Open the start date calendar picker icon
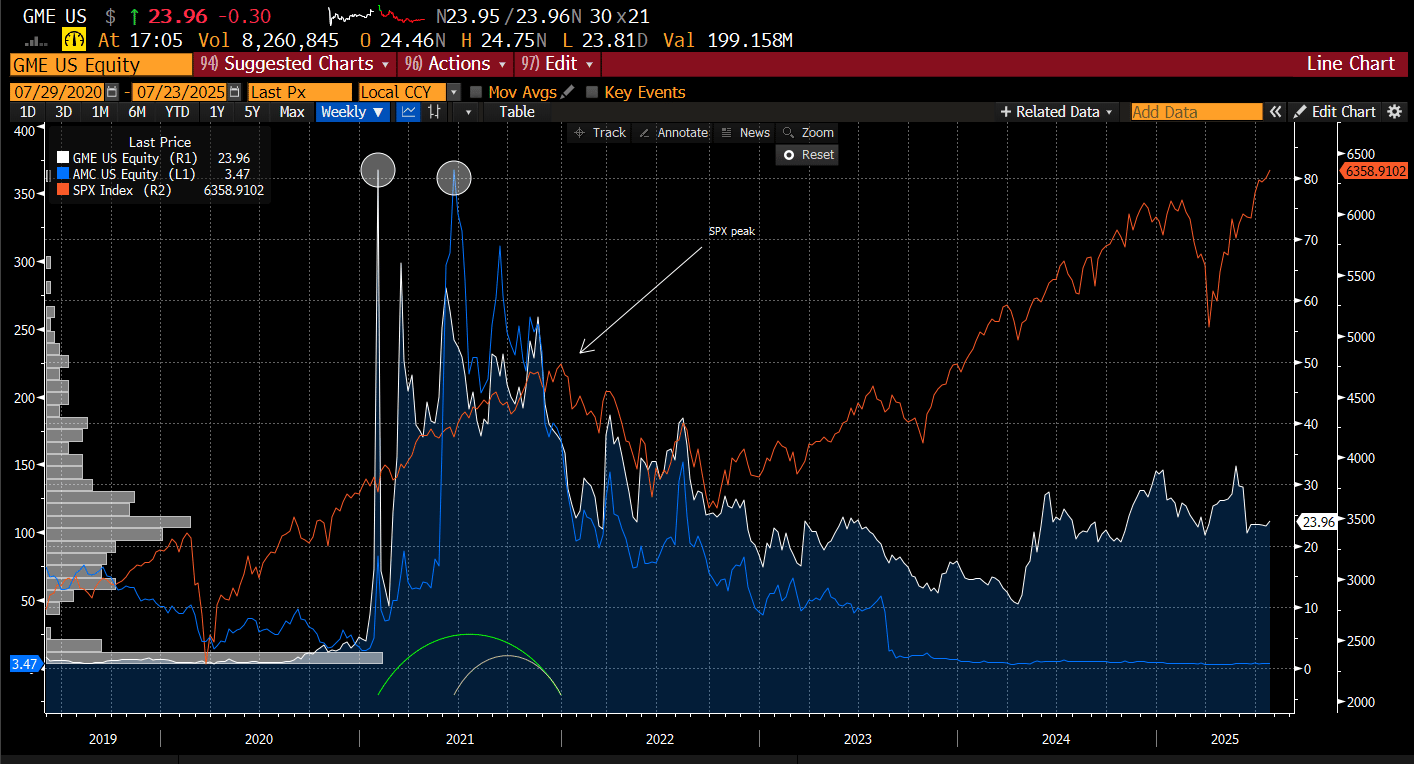Viewport: 1414px width, 764px height. 112,92
